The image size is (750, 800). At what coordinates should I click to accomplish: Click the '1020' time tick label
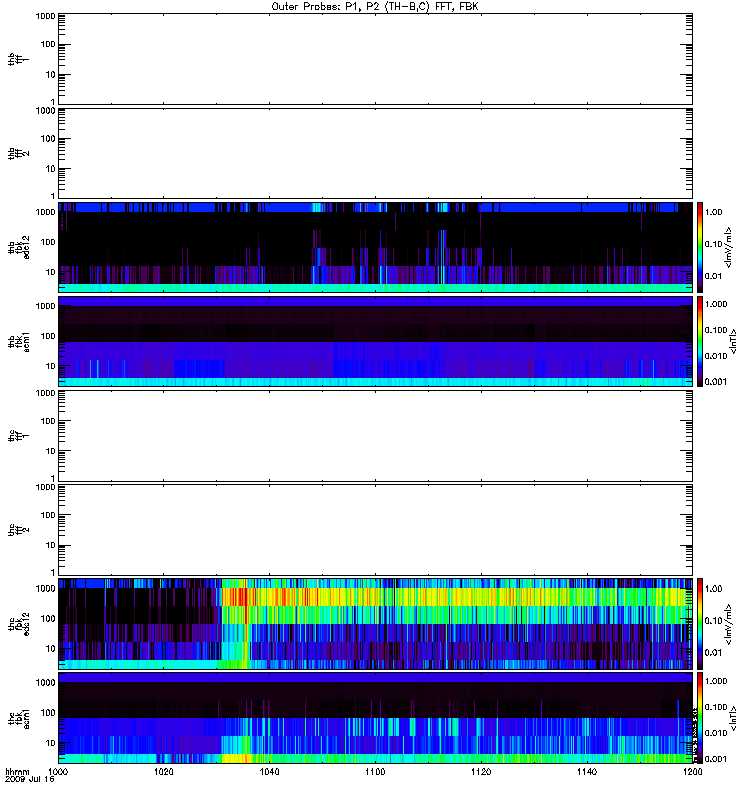(164, 771)
